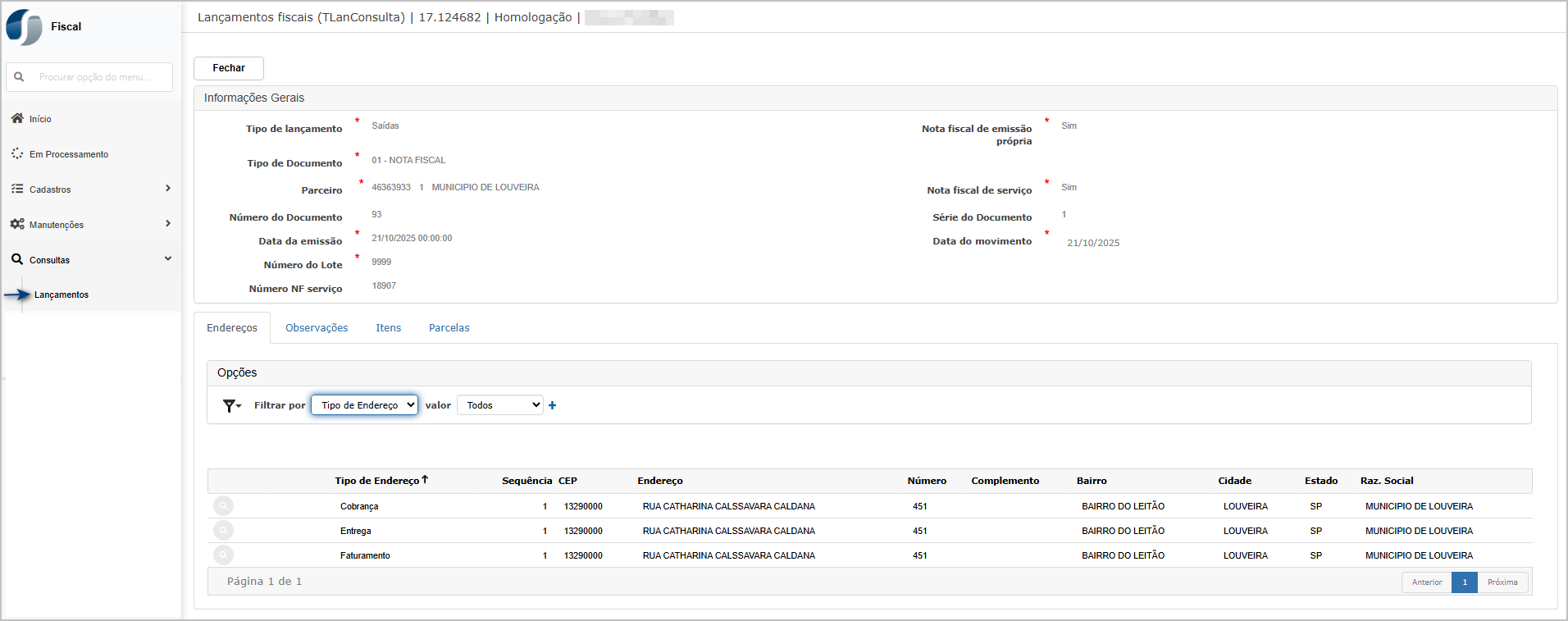The height and width of the screenshot is (621, 1568).
Task: Switch to the Itens tab
Action: 388,328
